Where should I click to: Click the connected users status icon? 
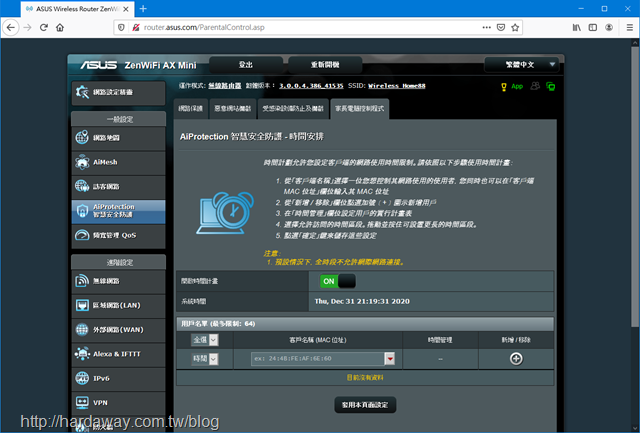click(535, 86)
